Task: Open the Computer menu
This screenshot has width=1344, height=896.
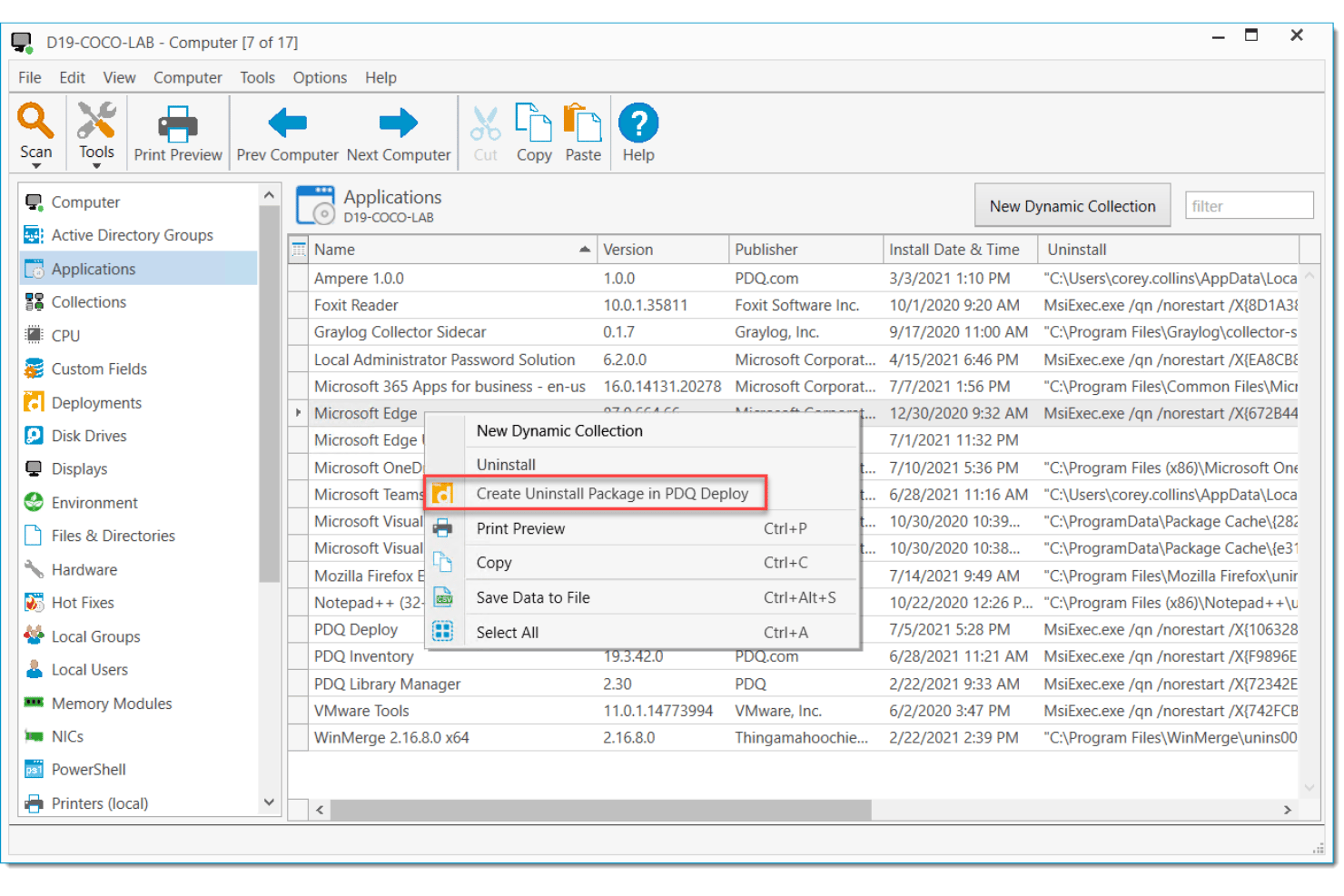Action: tap(188, 78)
